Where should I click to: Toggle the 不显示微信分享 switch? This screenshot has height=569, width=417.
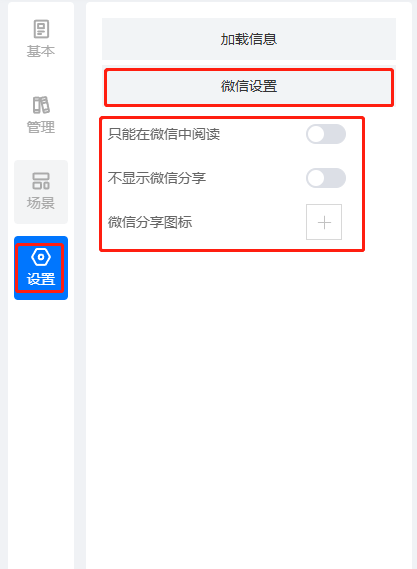click(x=326, y=178)
